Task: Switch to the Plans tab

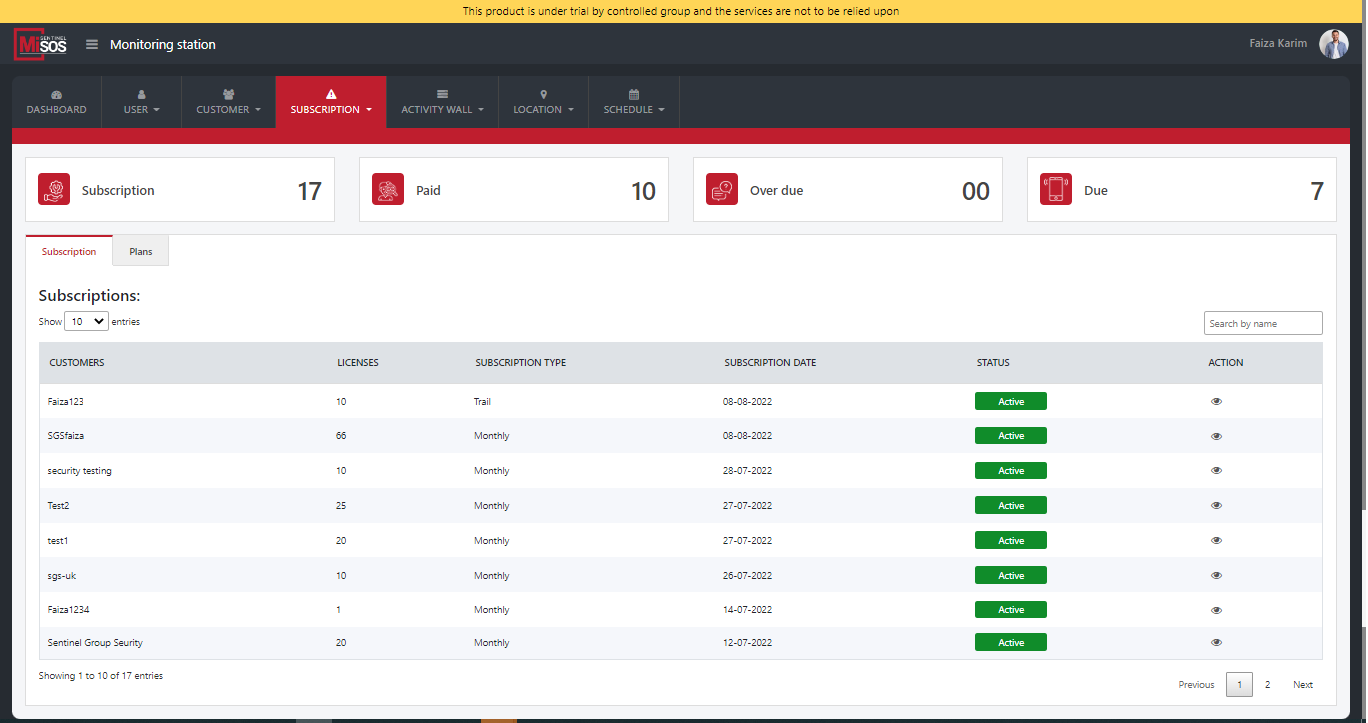Action: tap(141, 252)
